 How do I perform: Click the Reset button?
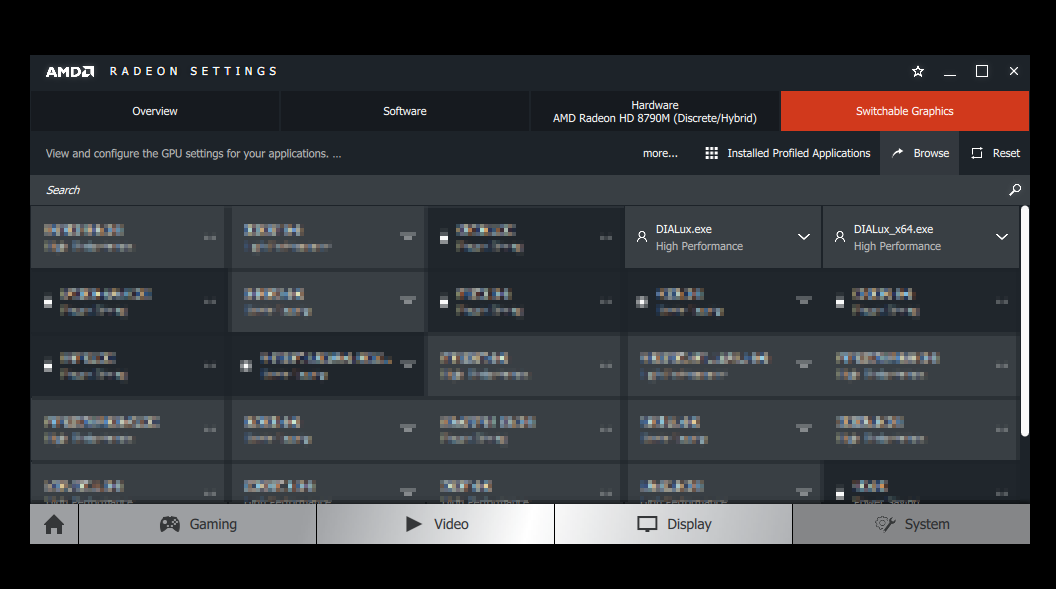pos(995,153)
